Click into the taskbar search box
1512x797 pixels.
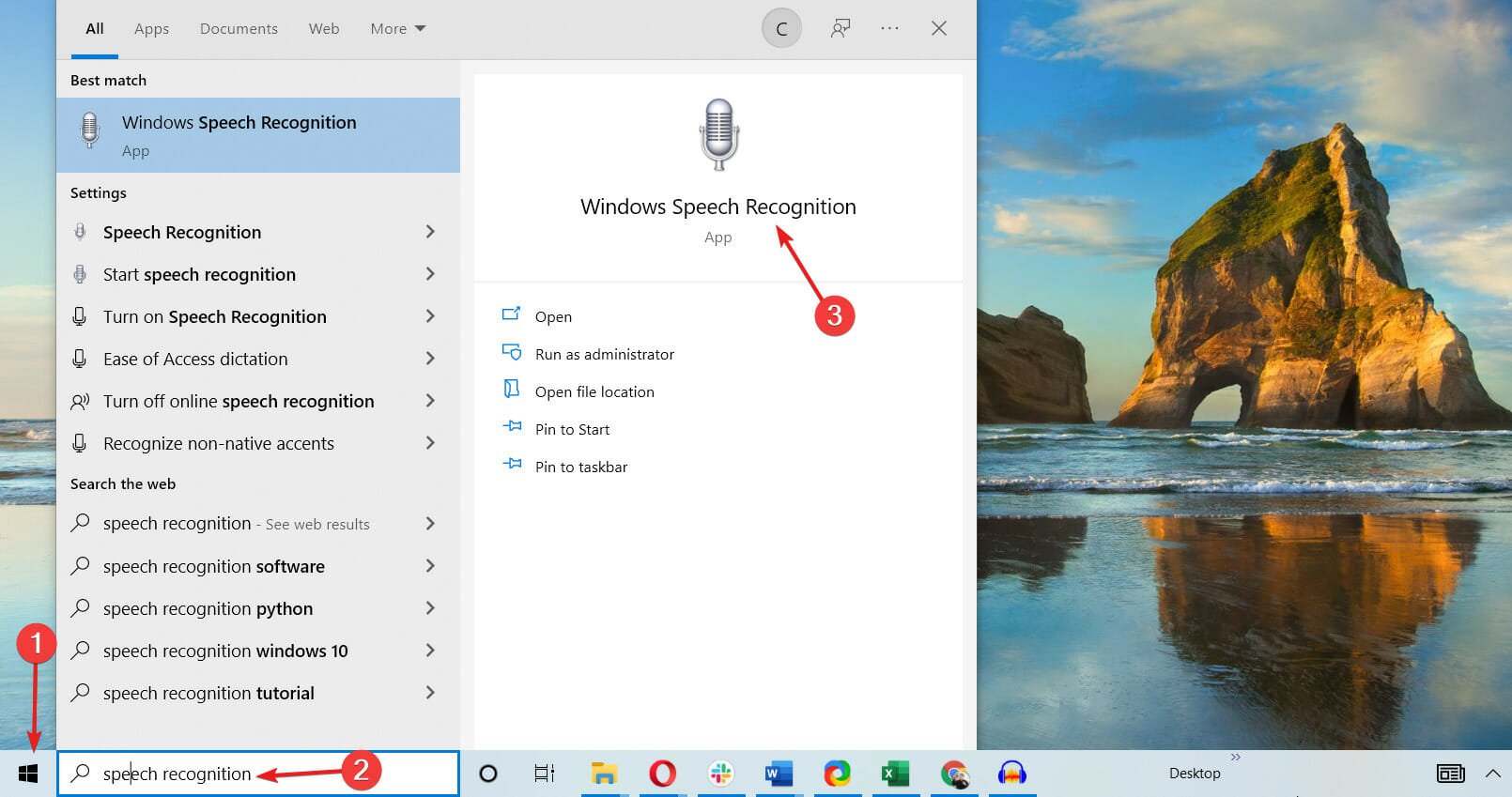(258, 774)
